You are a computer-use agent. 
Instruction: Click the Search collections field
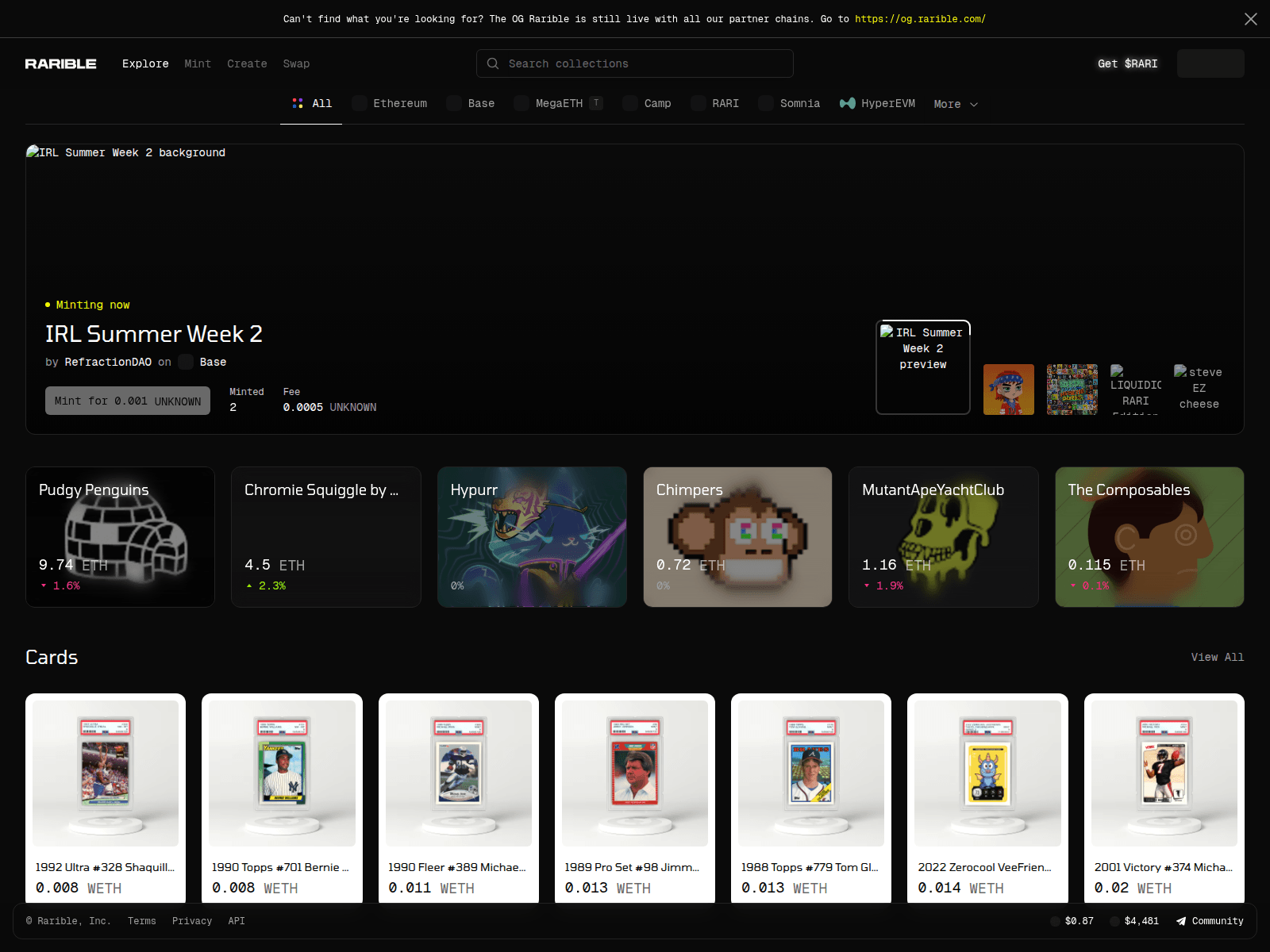pos(635,63)
